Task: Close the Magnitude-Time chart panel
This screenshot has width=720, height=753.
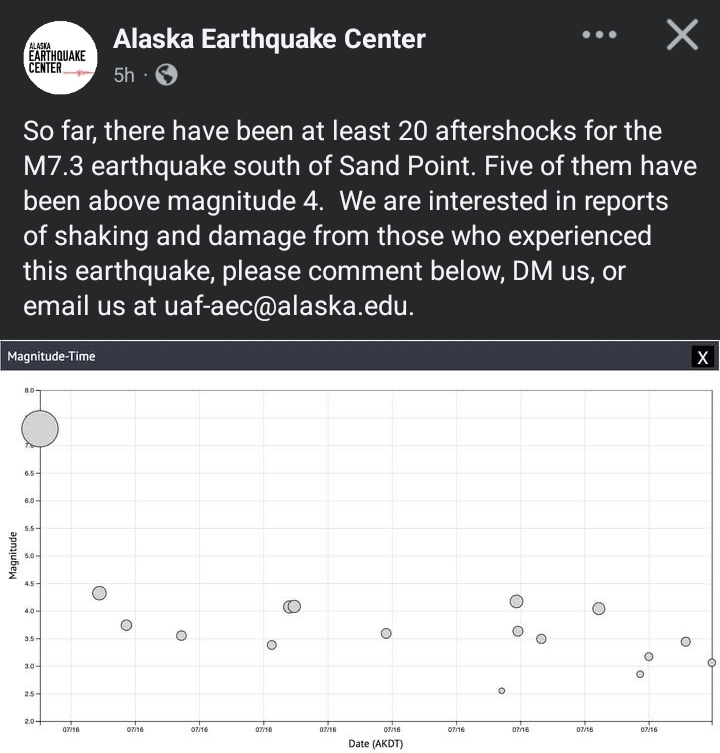Action: coord(703,357)
